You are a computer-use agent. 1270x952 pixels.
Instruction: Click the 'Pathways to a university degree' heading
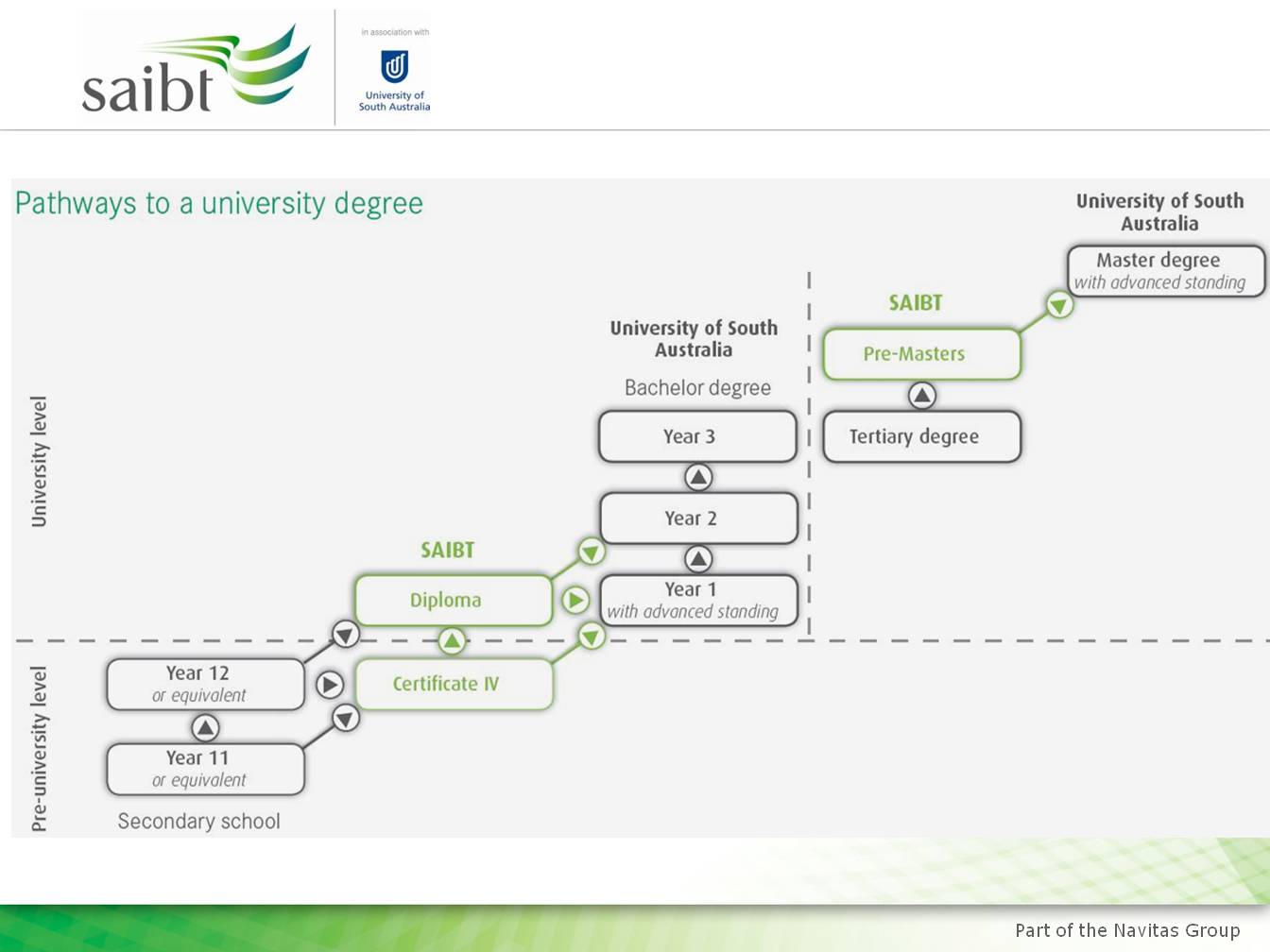(219, 203)
